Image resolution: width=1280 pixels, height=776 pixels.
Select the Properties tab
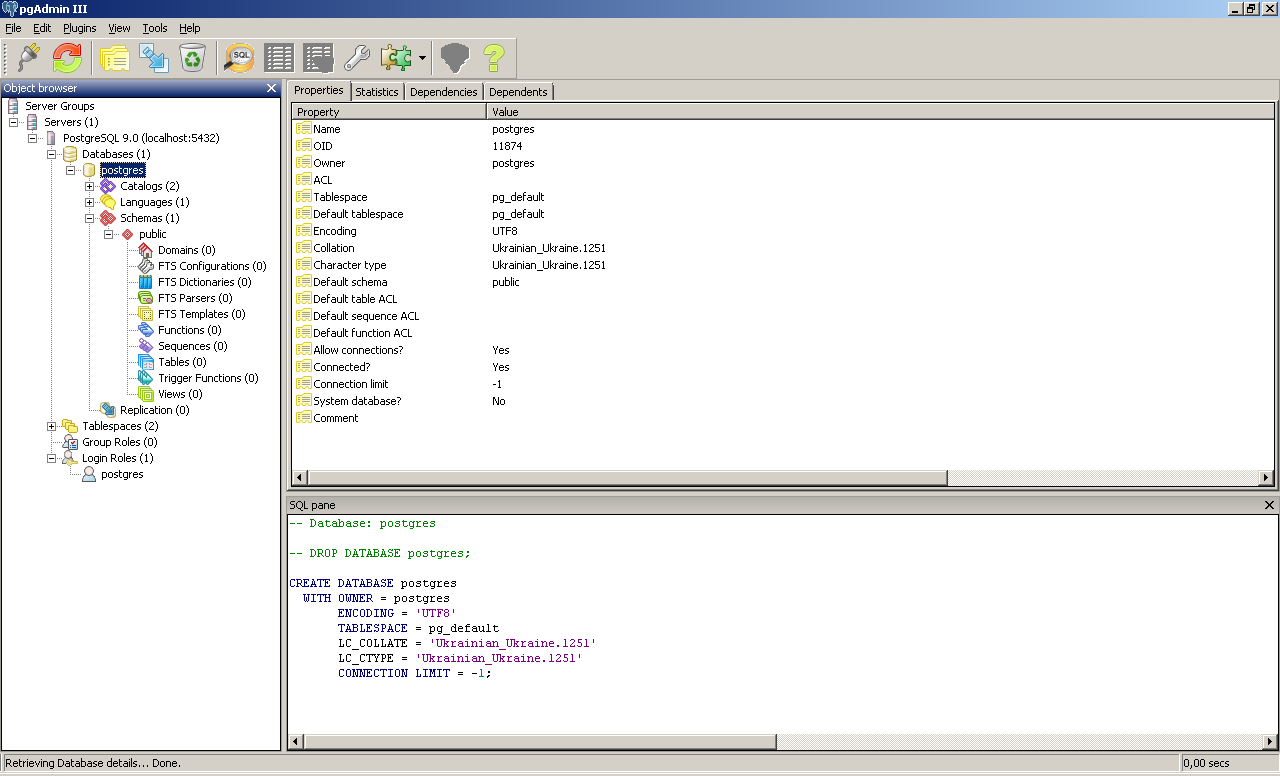click(x=319, y=90)
